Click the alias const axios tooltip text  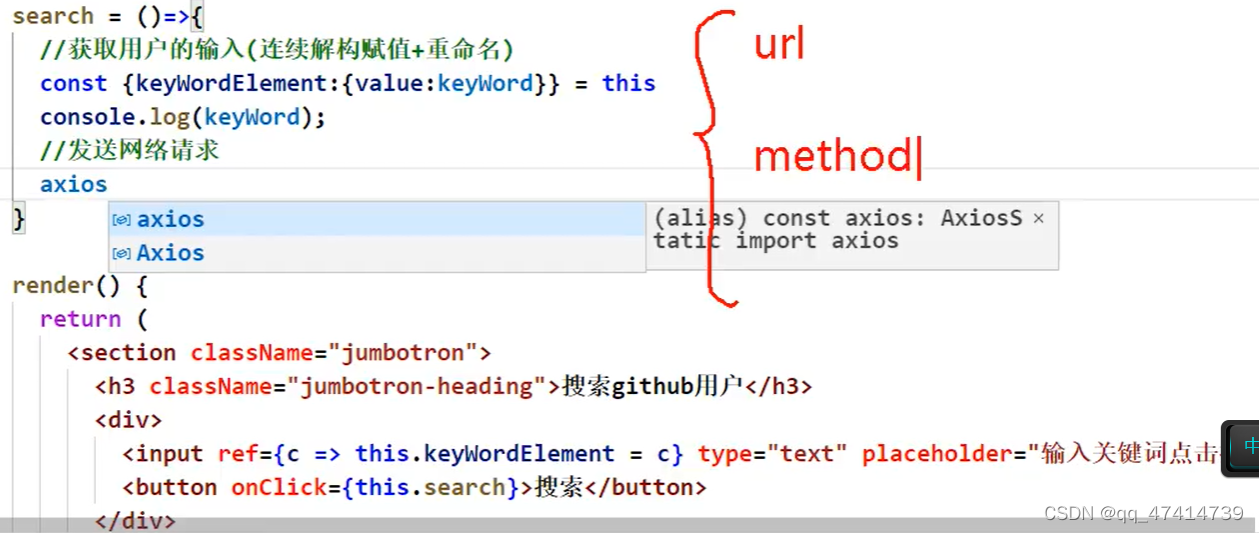[x=838, y=229]
